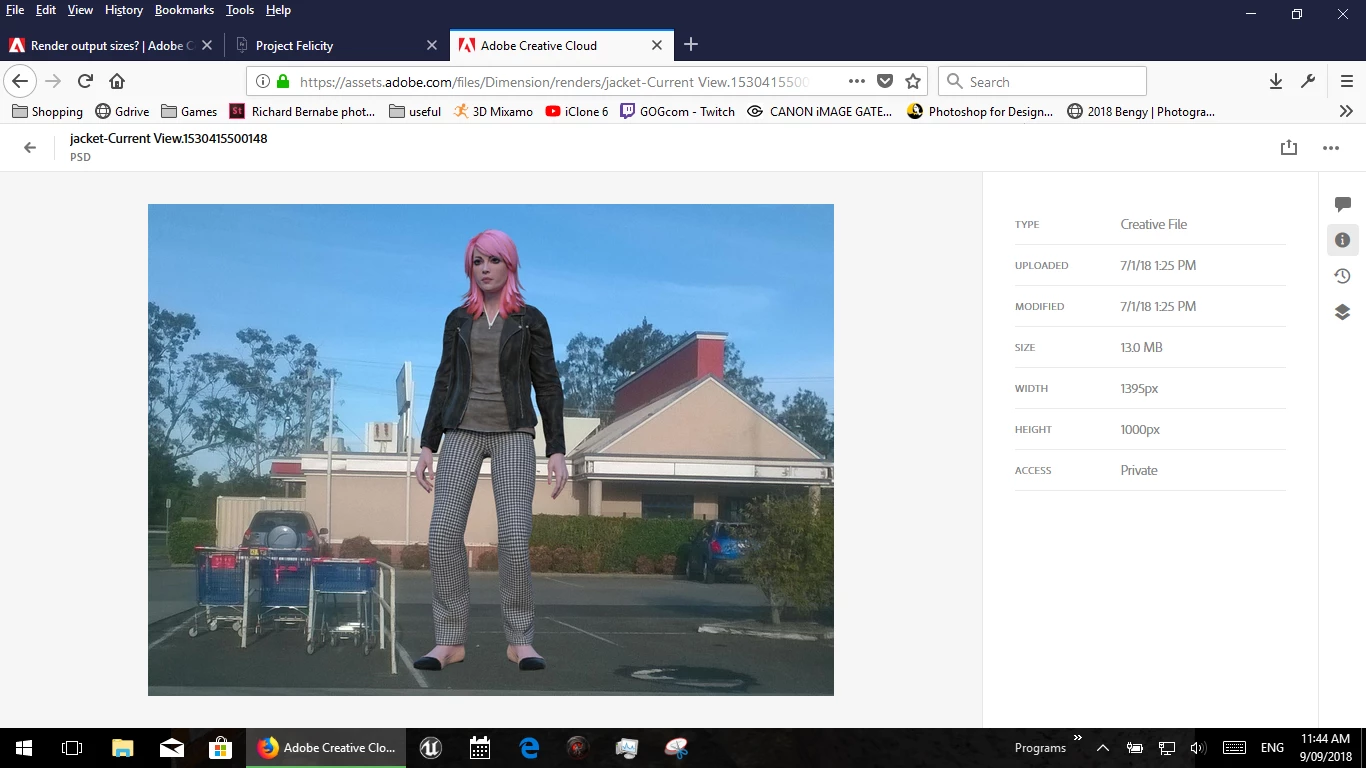Reload the current page
The width and height of the screenshot is (1366, 768).
pyautogui.click(x=85, y=81)
